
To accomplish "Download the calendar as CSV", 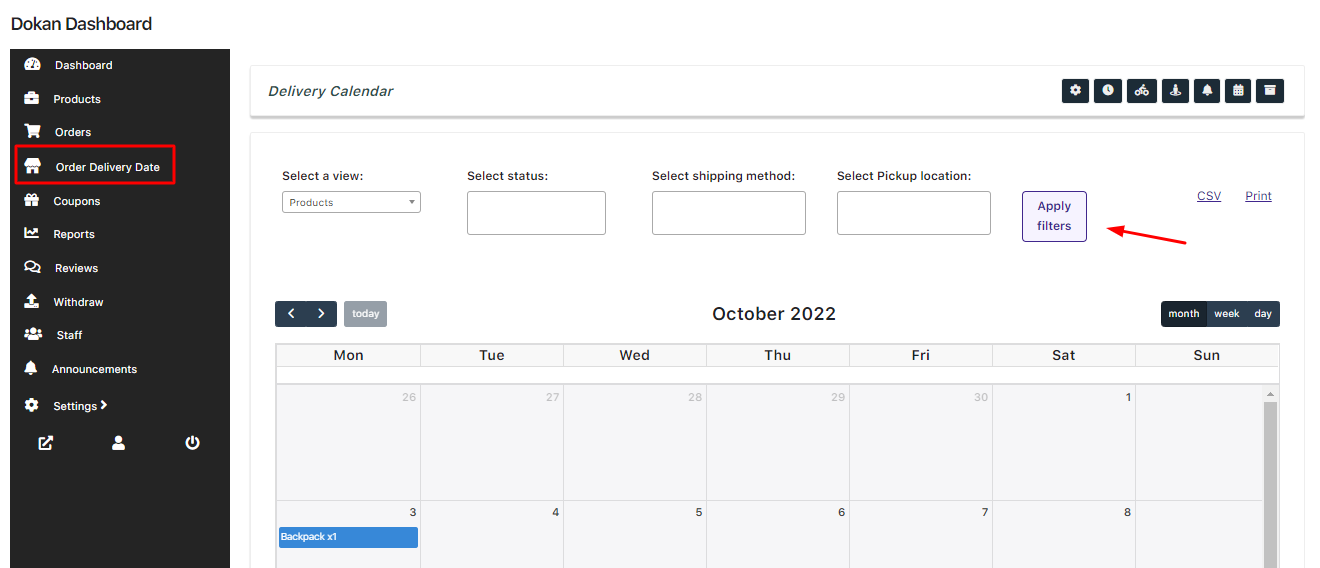I will (x=1209, y=196).
